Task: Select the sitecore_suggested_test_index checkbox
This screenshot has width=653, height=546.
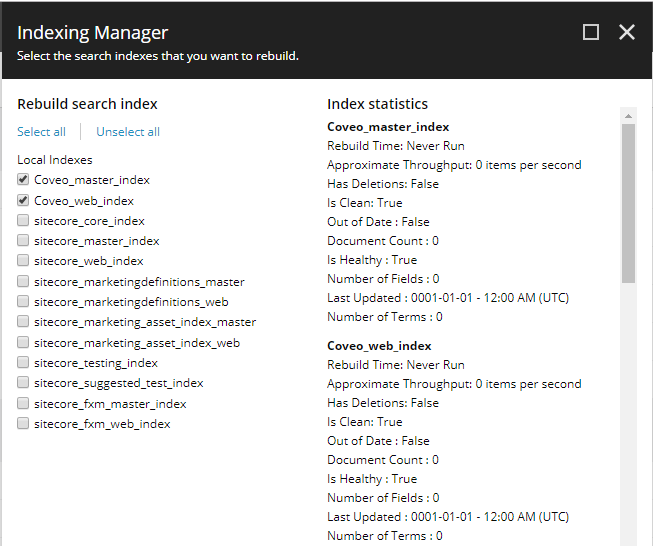Action: tap(23, 382)
